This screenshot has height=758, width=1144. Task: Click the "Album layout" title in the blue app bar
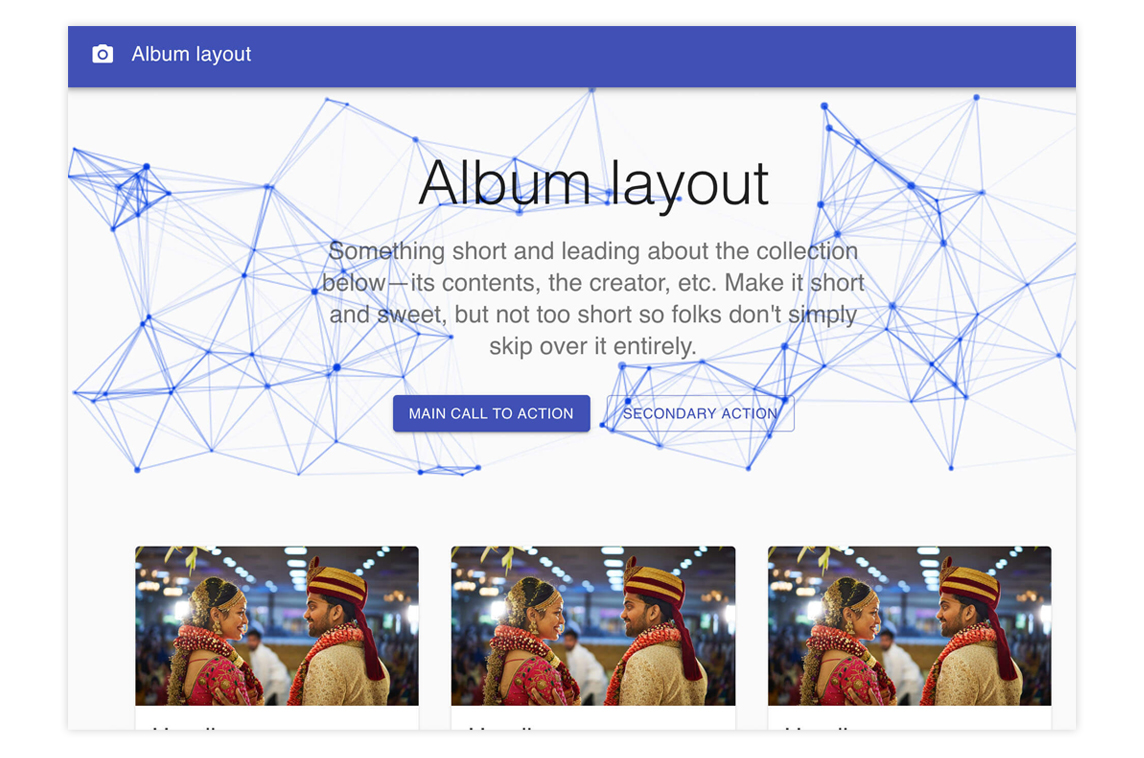(191, 54)
